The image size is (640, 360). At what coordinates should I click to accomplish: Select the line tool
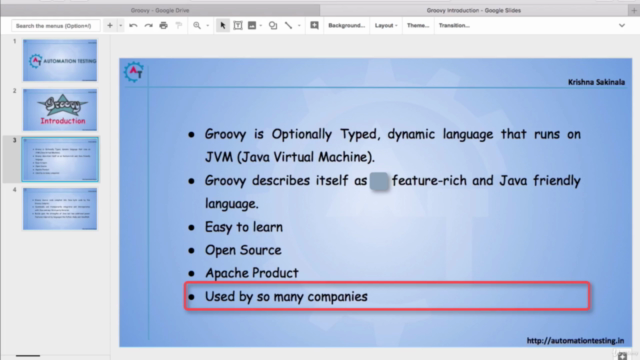tap(288, 25)
